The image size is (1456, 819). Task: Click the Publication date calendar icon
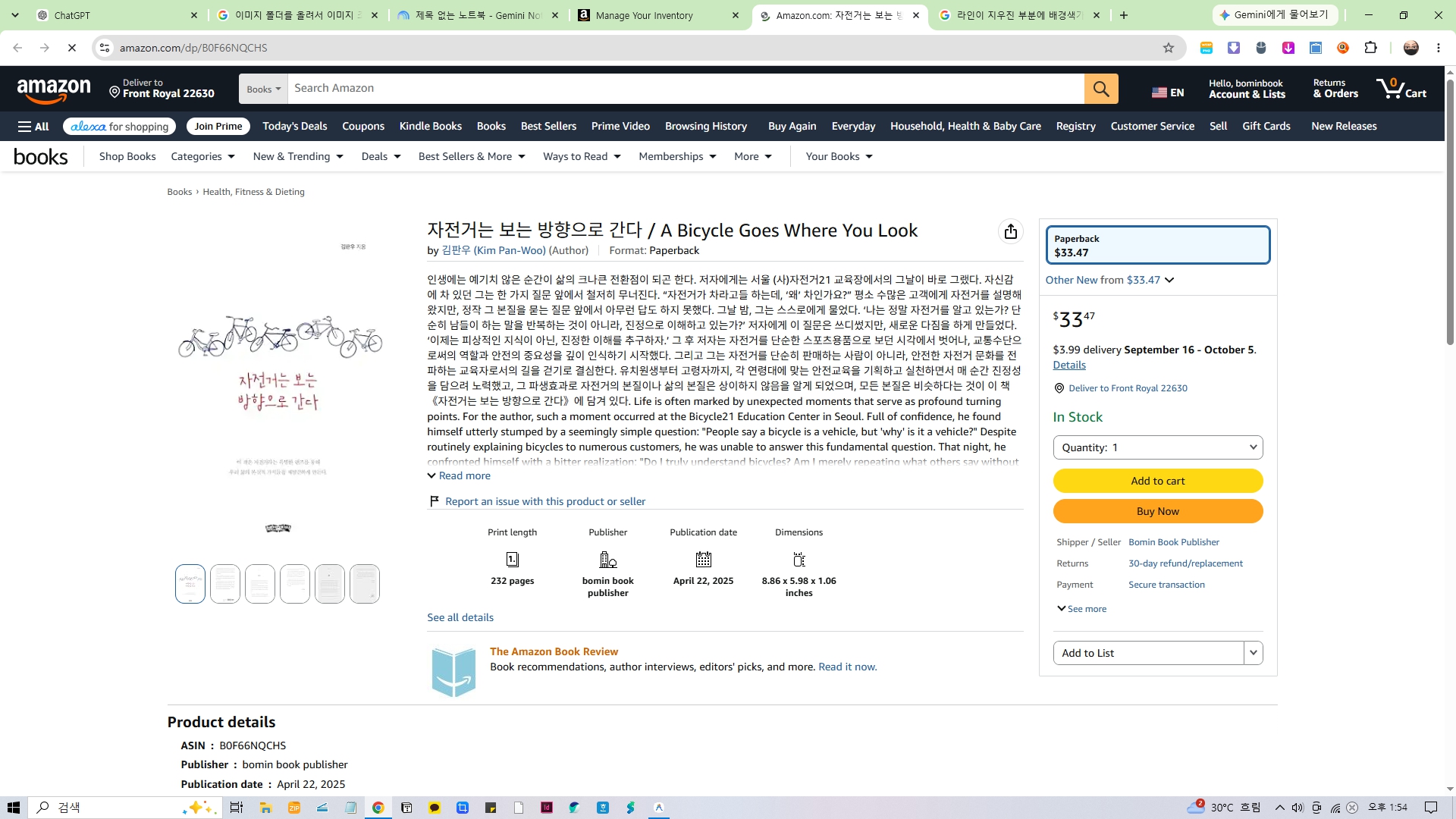pos(704,560)
